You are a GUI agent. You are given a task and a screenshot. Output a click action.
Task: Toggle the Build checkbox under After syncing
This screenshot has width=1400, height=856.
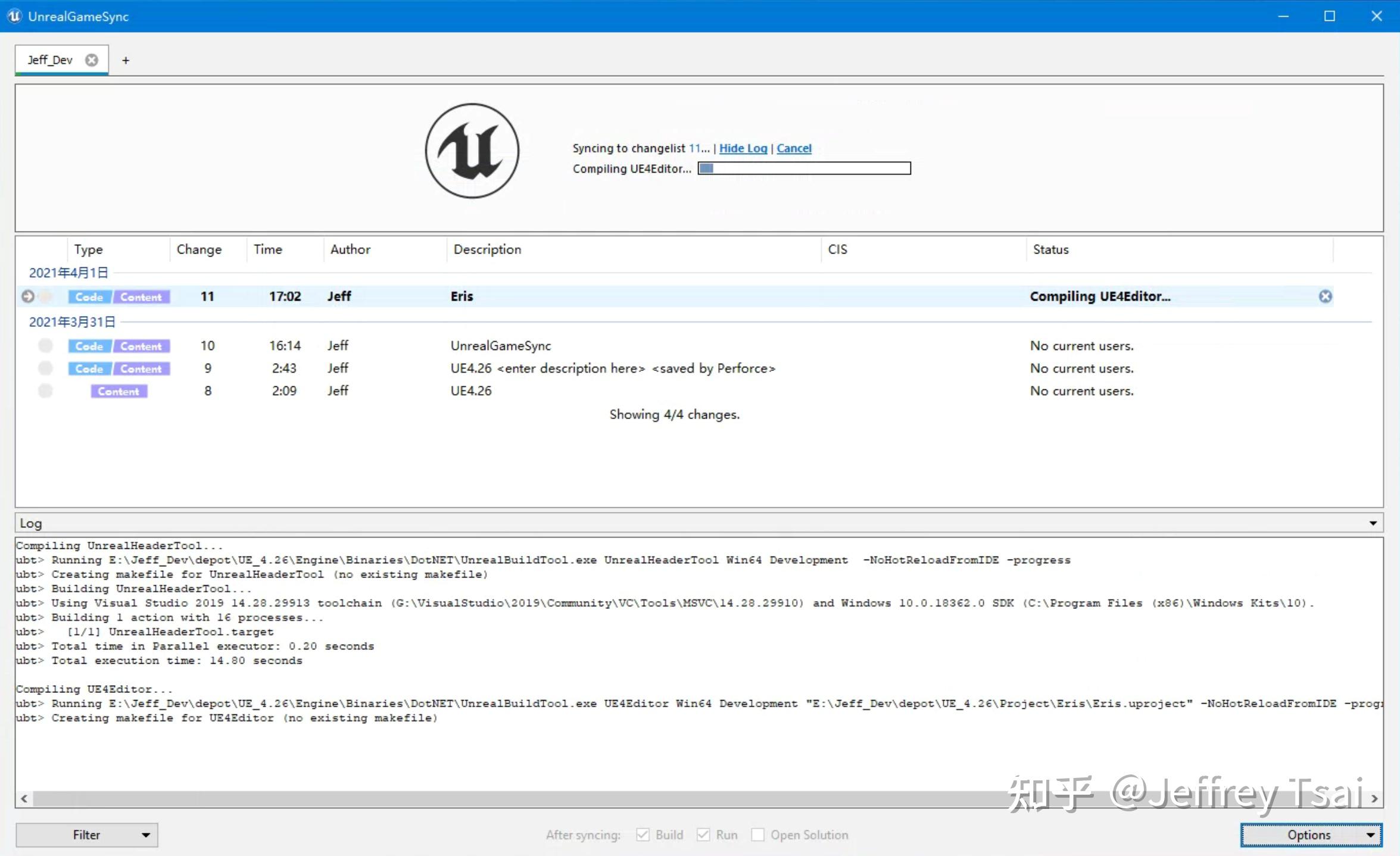643,835
